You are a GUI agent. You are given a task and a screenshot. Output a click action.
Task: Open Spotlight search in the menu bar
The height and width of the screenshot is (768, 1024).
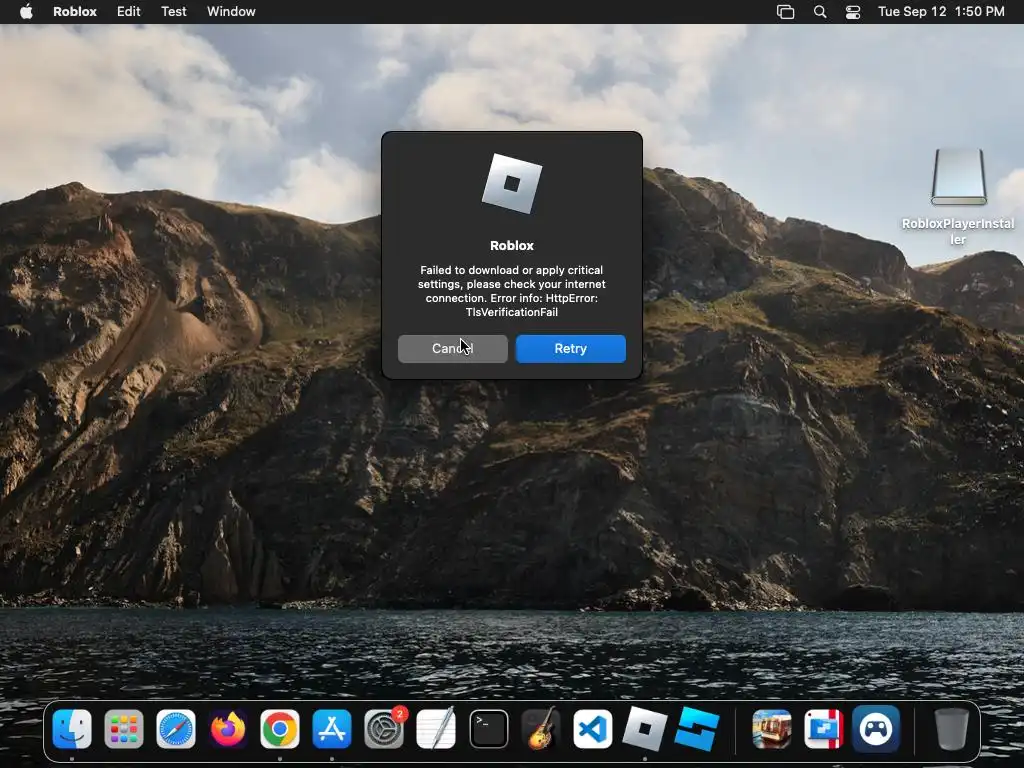tap(820, 12)
